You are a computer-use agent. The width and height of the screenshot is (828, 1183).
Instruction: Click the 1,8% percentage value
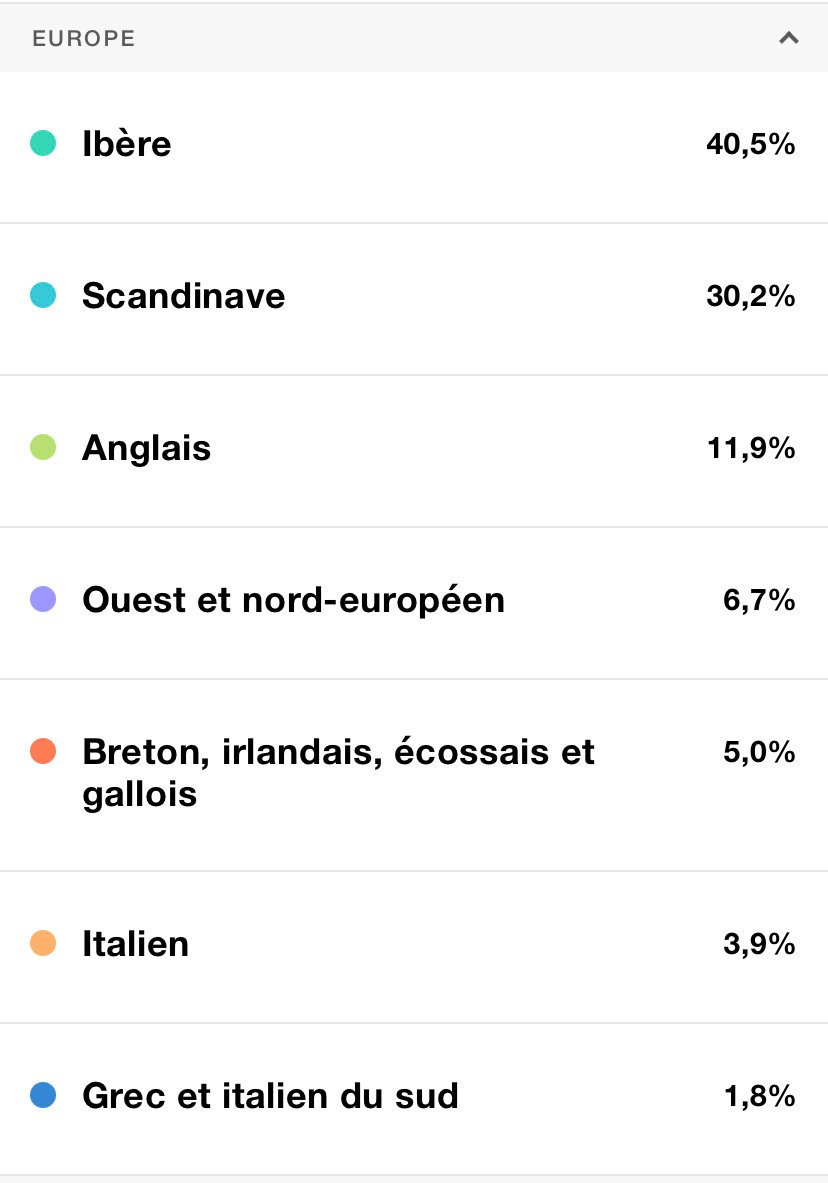pyautogui.click(x=759, y=1096)
